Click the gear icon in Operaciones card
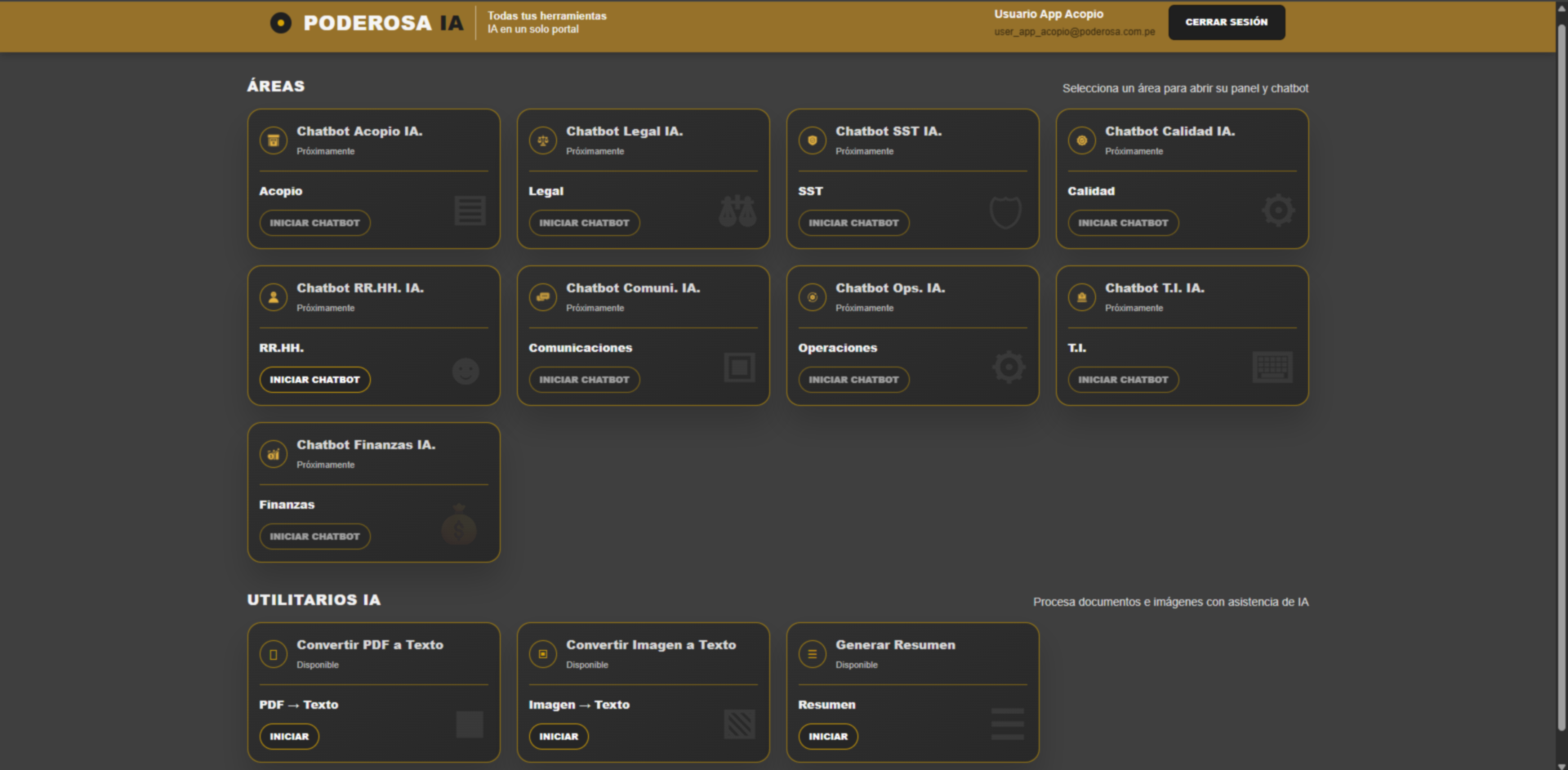The image size is (1568, 770). [1009, 367]
